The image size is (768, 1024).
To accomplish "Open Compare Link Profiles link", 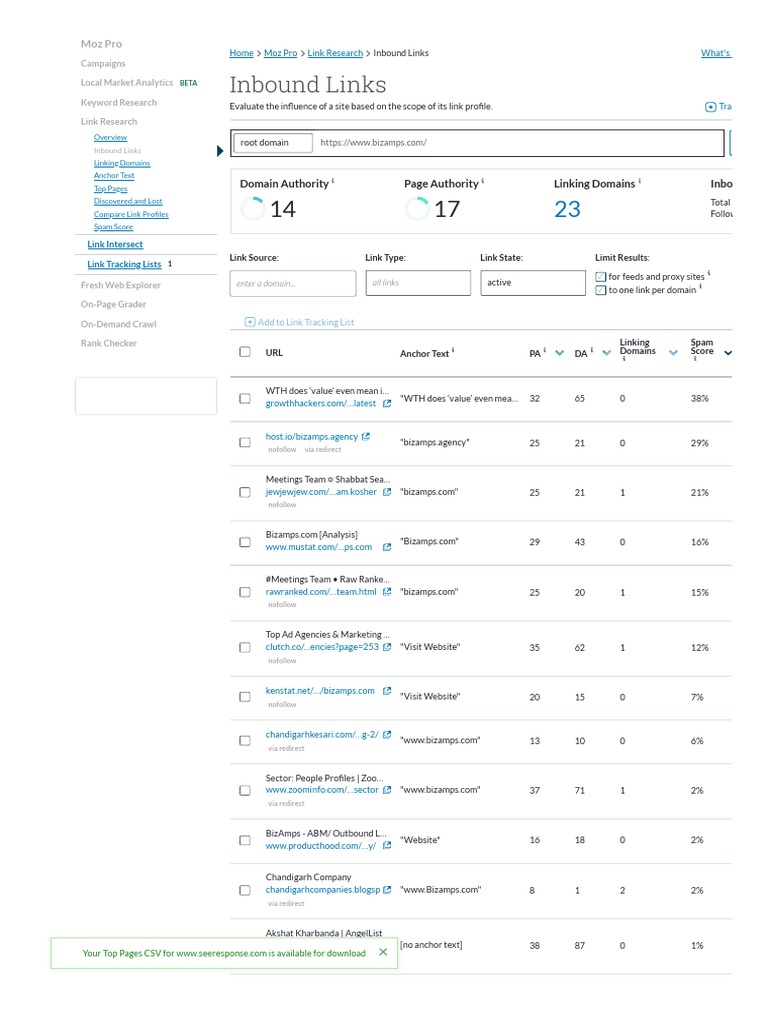I will 131,214.
